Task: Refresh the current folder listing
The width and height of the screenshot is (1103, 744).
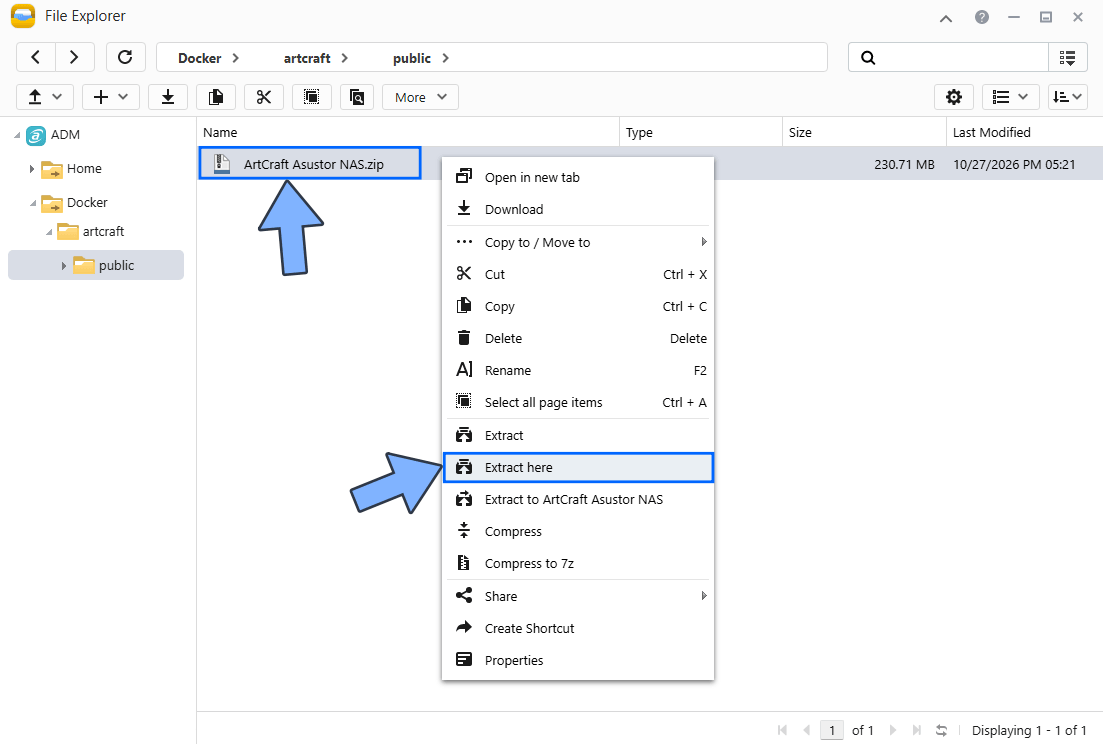Action: point(125,57)
